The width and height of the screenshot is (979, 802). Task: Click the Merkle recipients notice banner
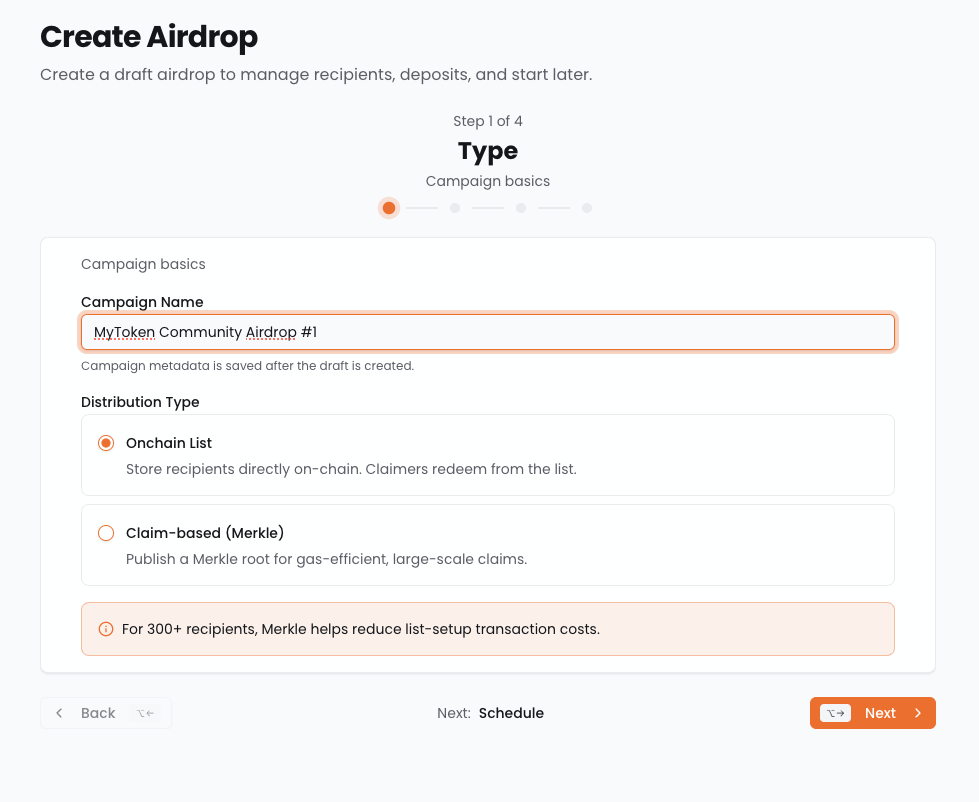point(487,629)
